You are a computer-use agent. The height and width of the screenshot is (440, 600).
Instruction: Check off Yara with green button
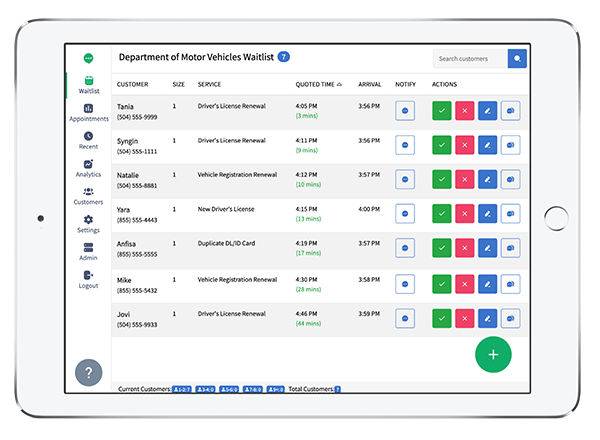442,213
